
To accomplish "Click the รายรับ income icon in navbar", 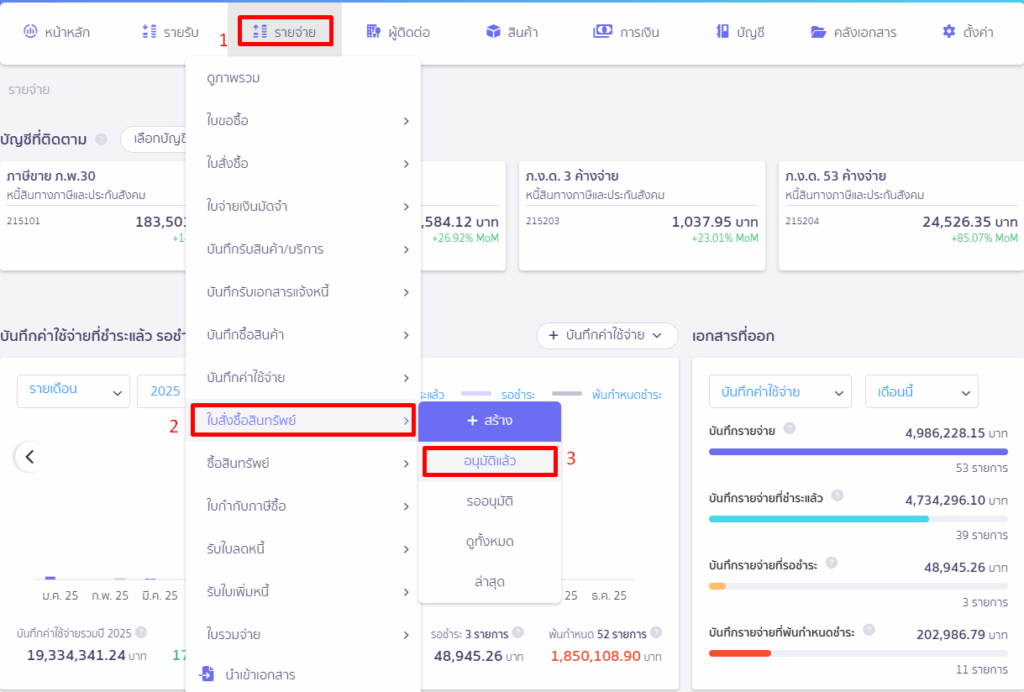I will (x=149, y=32).
